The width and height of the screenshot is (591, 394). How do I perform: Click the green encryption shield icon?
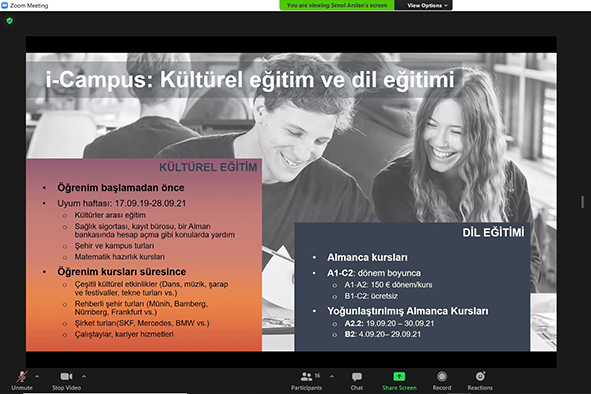coord(10,21)
